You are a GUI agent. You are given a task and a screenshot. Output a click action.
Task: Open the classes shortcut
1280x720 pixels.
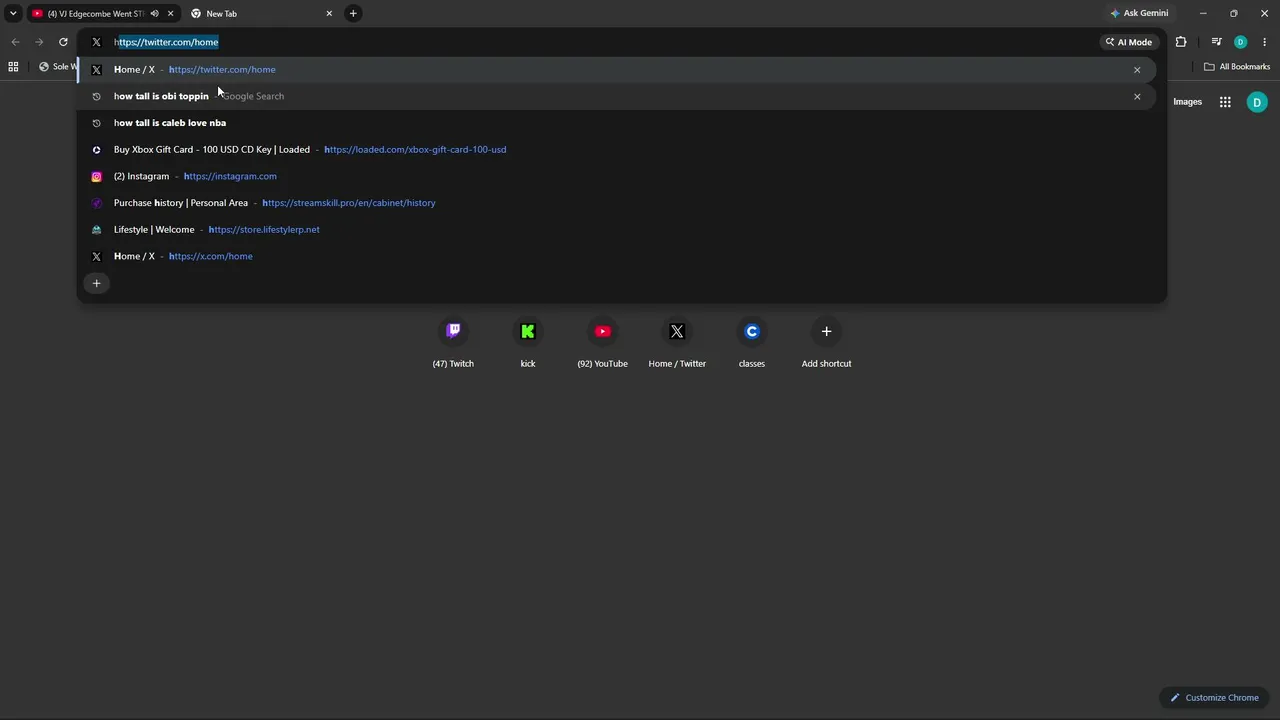point(752,342)
